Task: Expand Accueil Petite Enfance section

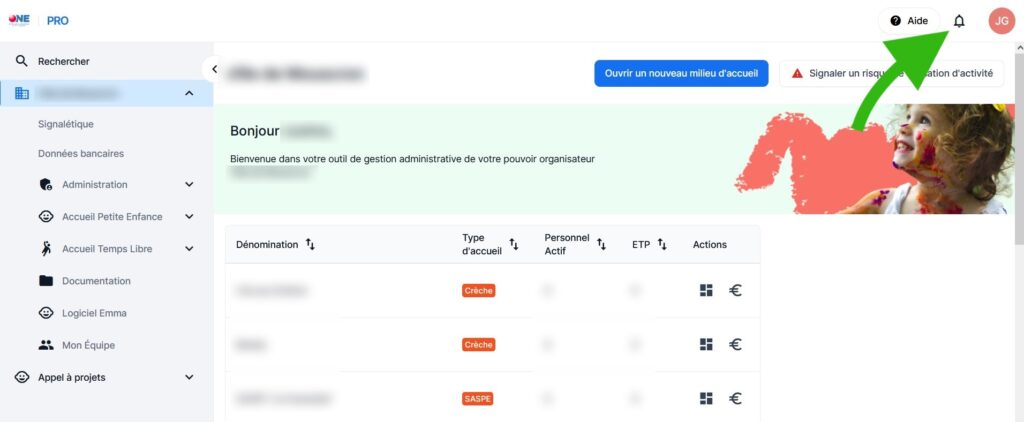Action: tap(189, 216)
